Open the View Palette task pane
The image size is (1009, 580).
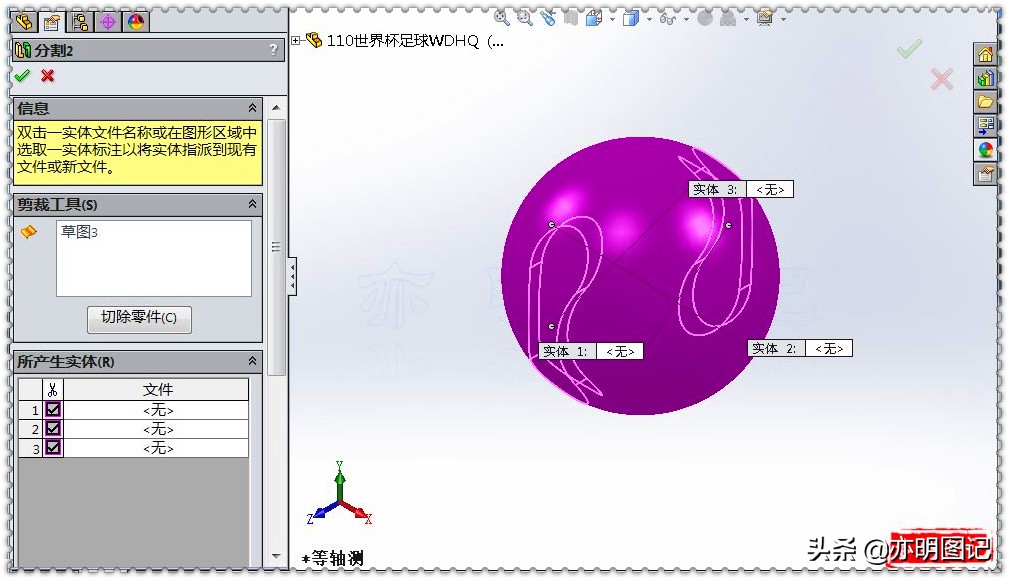986,127
